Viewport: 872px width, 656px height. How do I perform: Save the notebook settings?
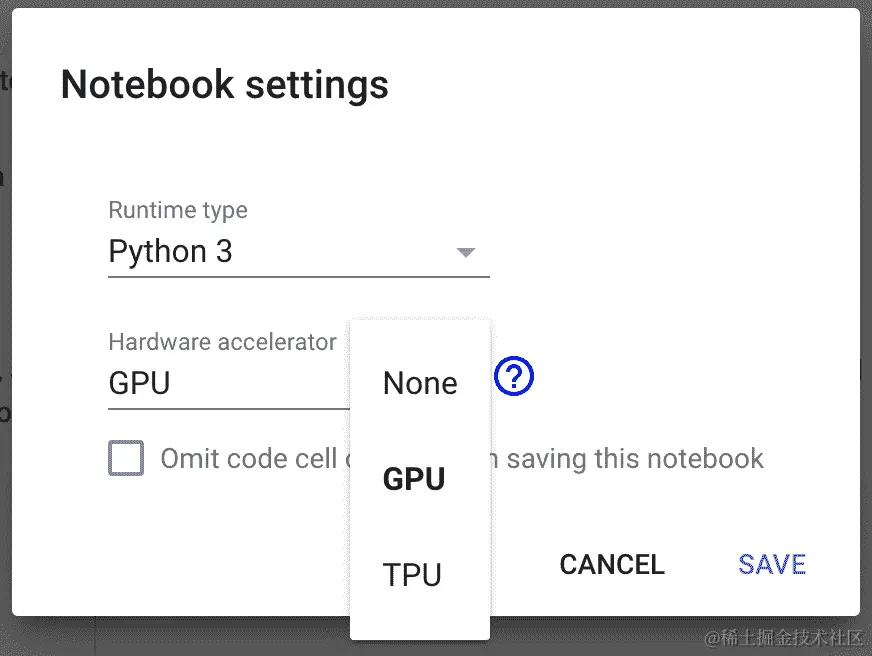point(772,564)
